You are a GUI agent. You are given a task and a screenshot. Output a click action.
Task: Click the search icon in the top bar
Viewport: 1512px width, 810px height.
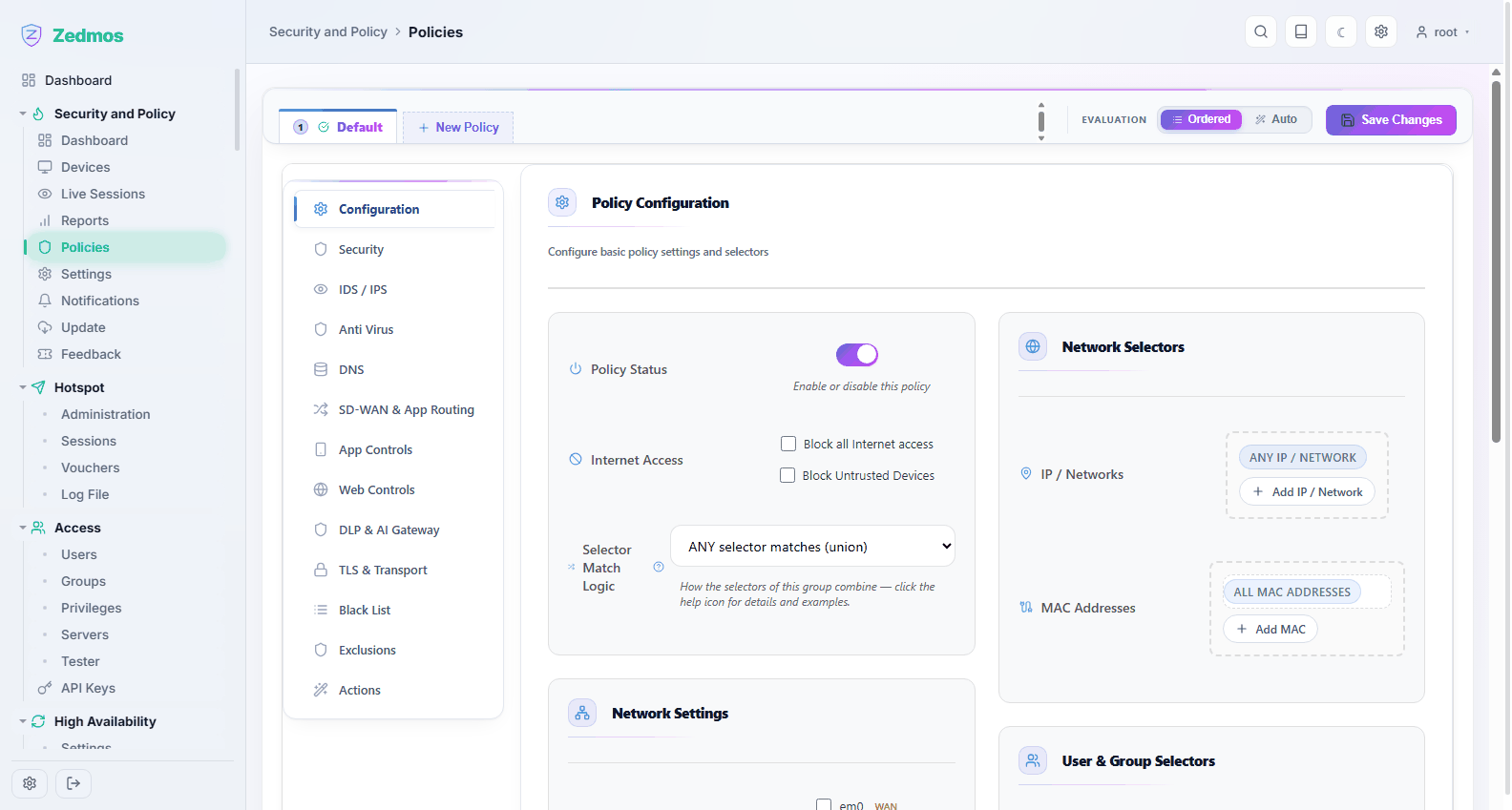1261,31
